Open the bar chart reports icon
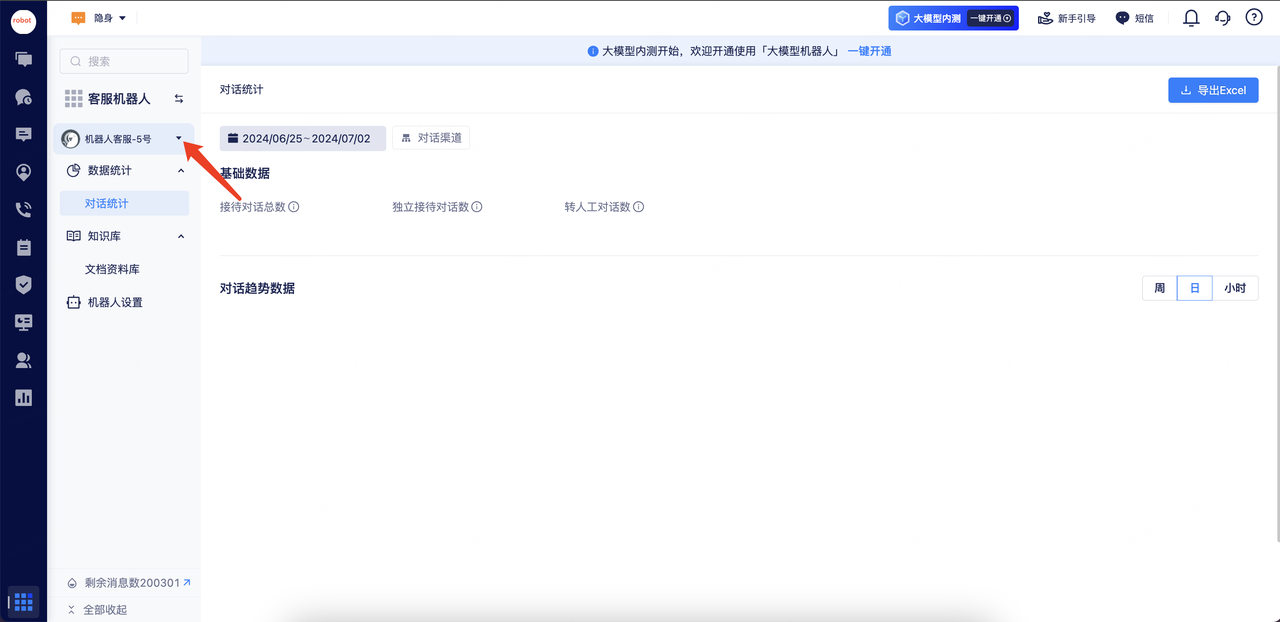 [23, 398]
